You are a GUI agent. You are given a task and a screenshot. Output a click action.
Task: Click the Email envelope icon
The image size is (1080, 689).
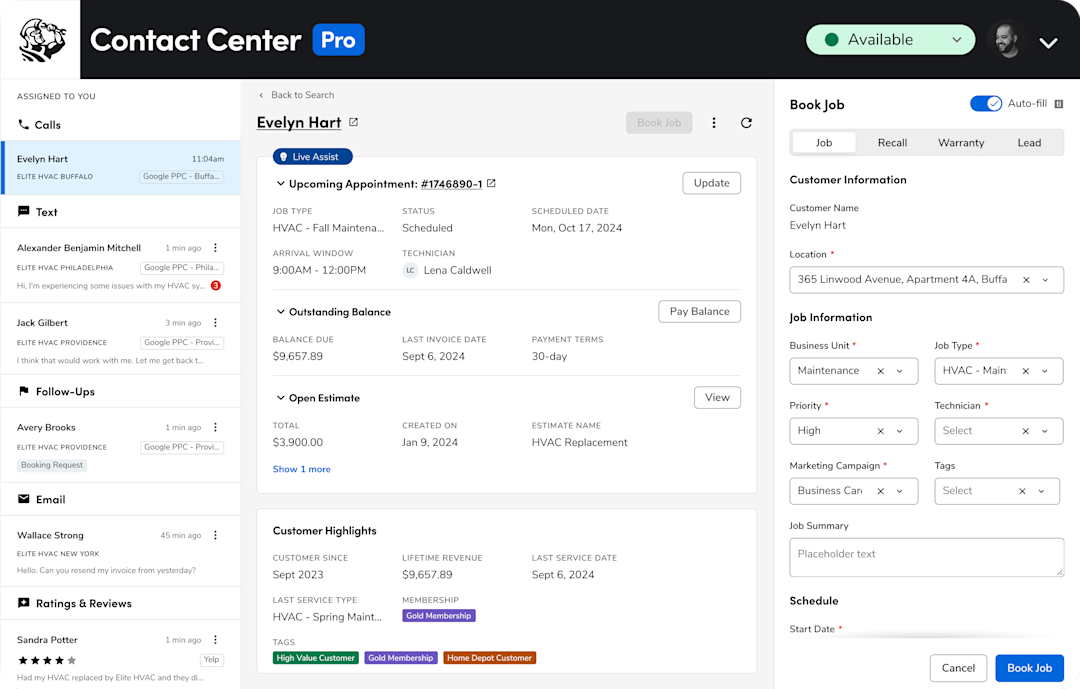[23, 499]
